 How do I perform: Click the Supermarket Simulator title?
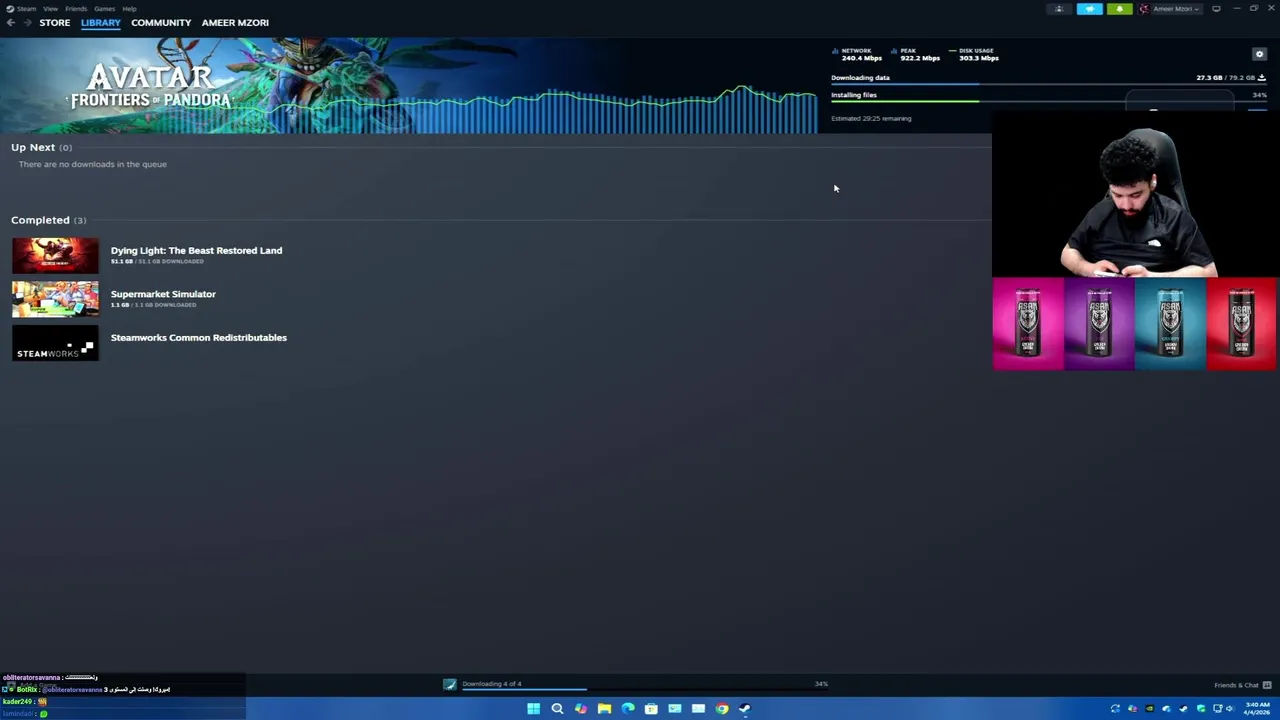click(163, 294)
